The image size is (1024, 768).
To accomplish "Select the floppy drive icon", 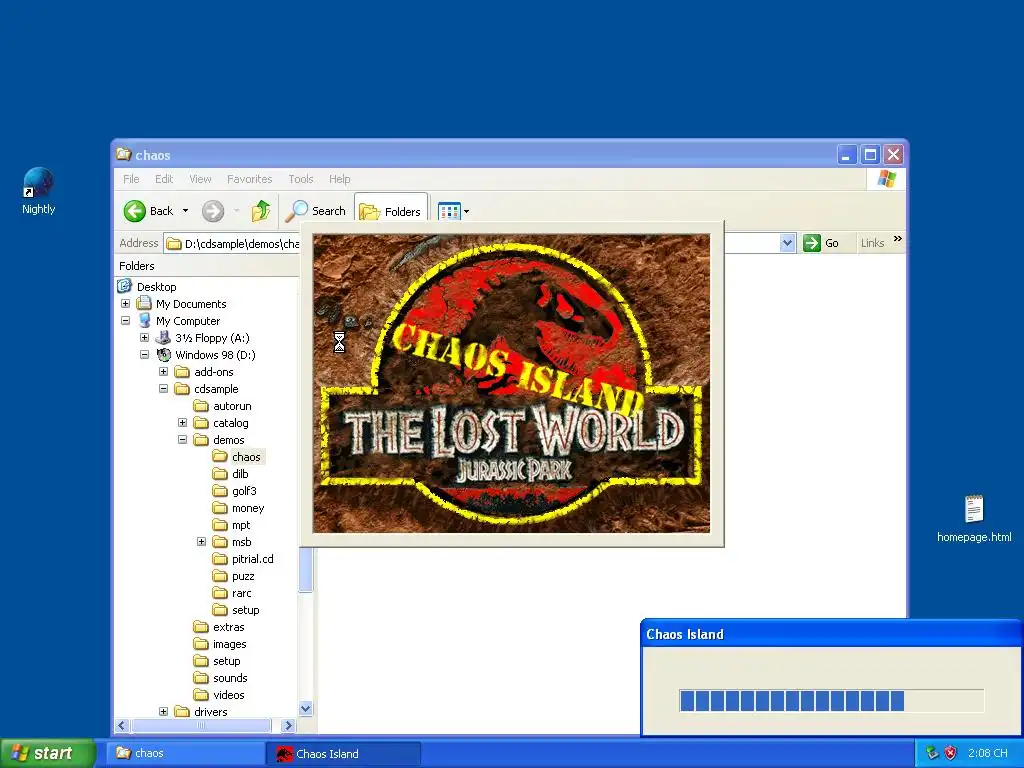I will coord(163,338).
